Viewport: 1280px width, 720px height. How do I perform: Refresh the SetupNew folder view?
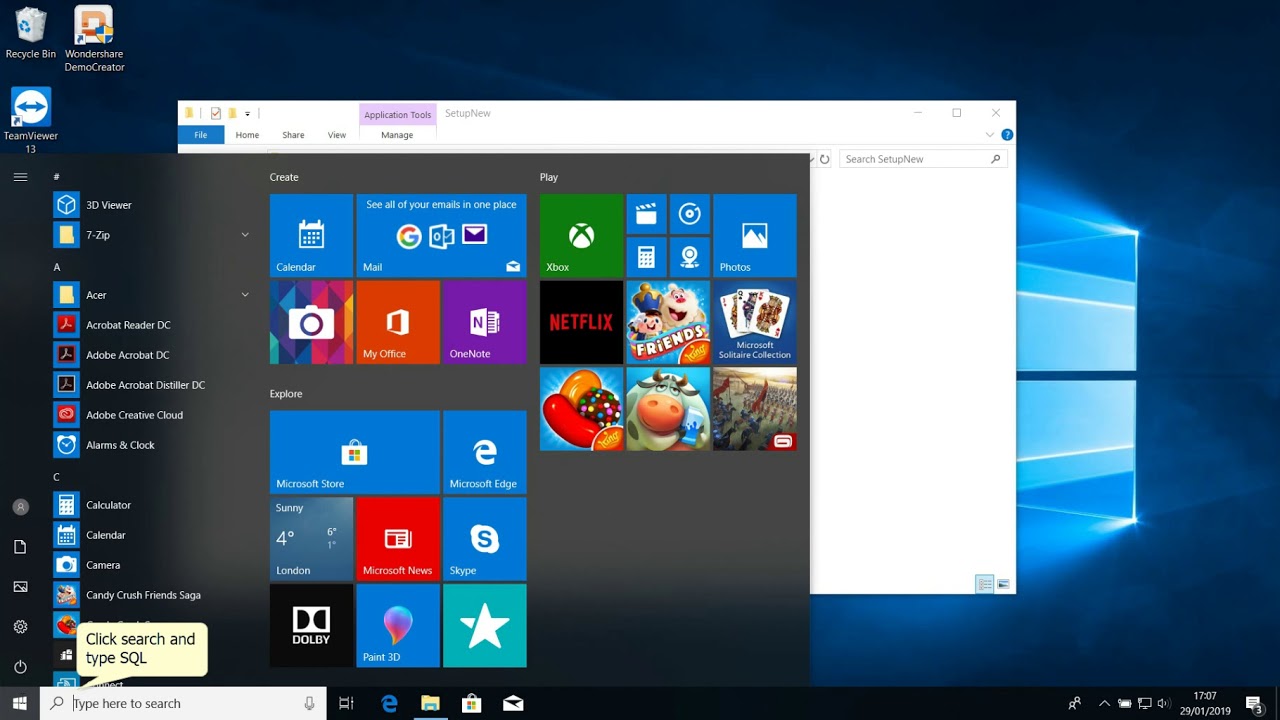[x=825, y=159]
